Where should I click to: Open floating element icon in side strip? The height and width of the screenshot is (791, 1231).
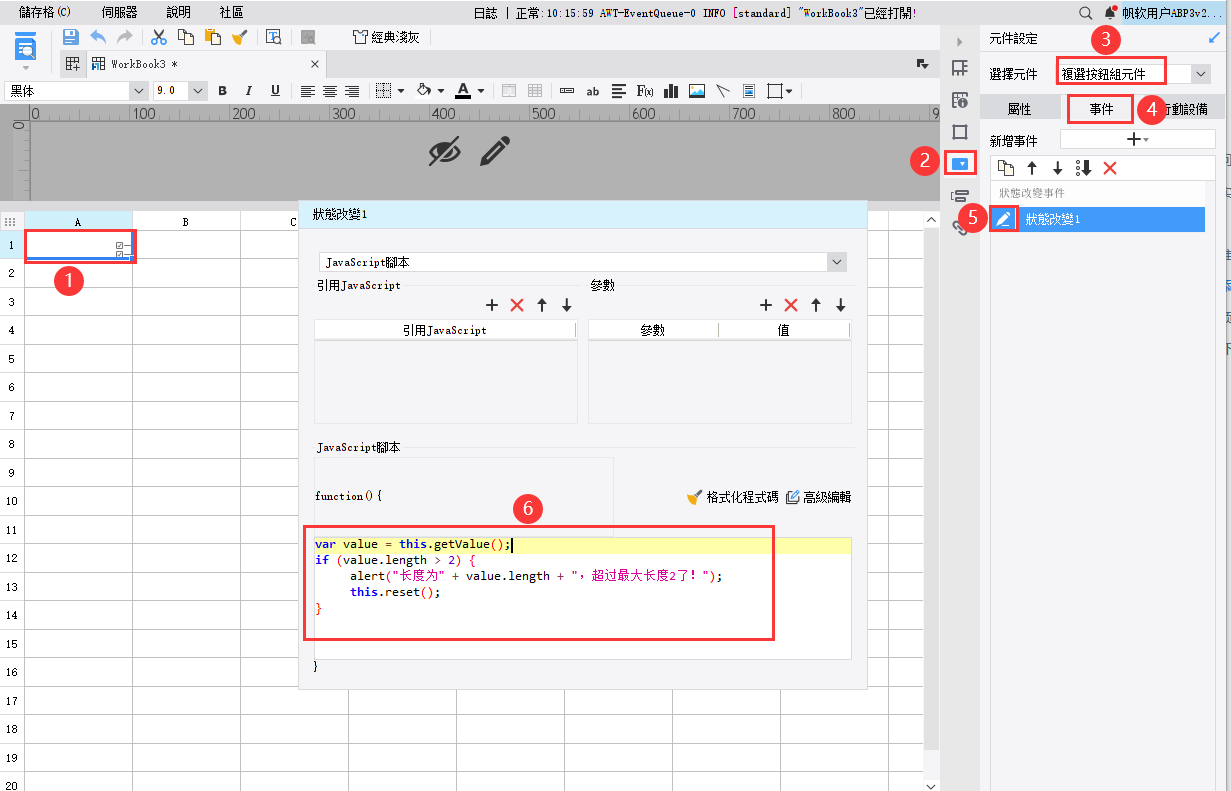(960, 132)
